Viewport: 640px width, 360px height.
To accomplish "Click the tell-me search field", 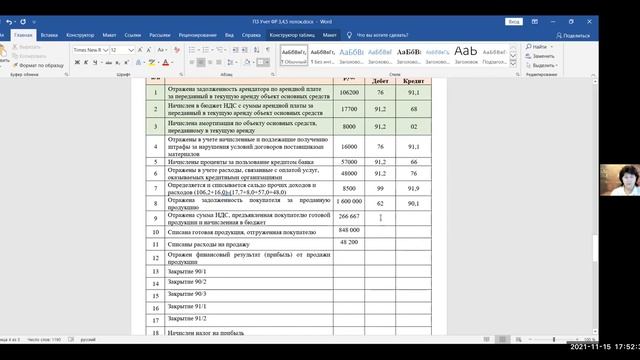I will click(x=382, y=35).
